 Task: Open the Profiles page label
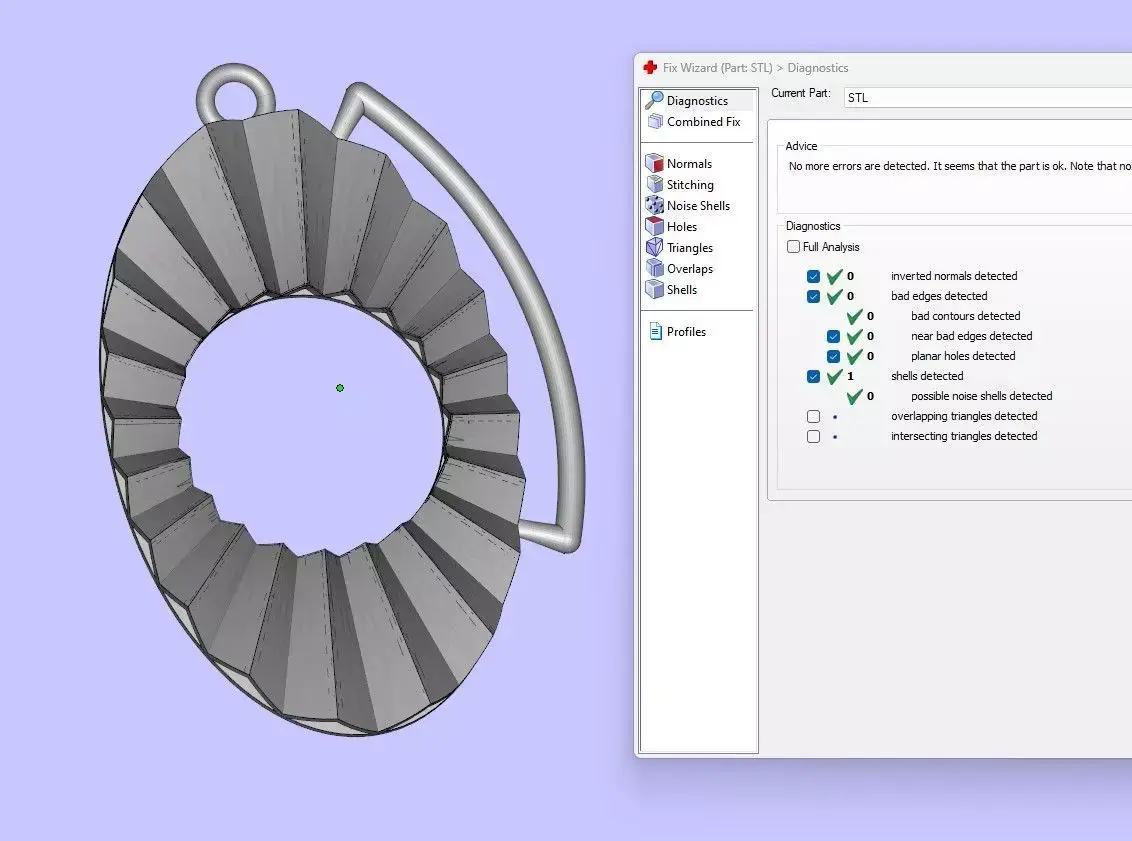click(687, 331)
